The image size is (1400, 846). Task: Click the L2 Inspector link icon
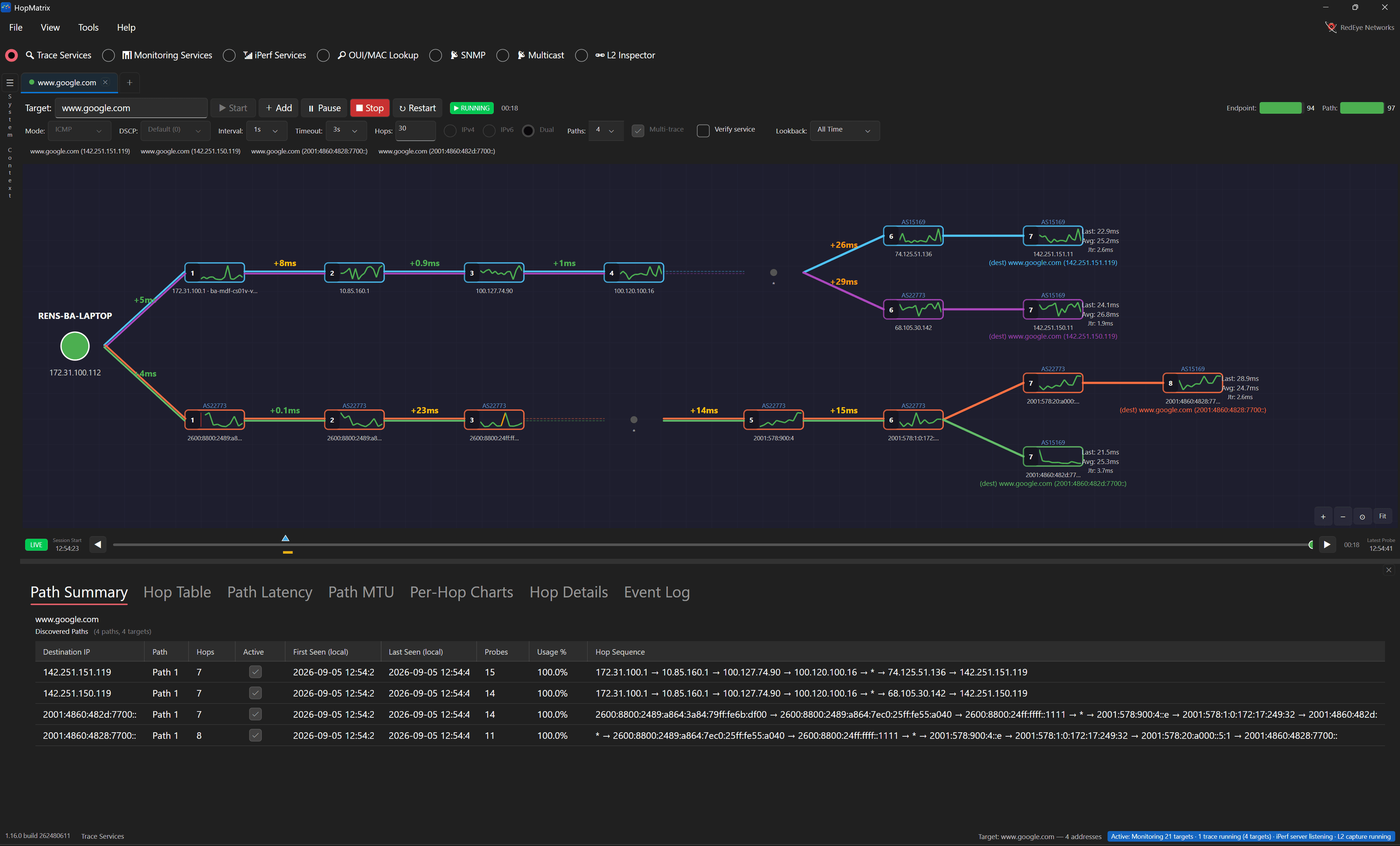tap(600, 55)
